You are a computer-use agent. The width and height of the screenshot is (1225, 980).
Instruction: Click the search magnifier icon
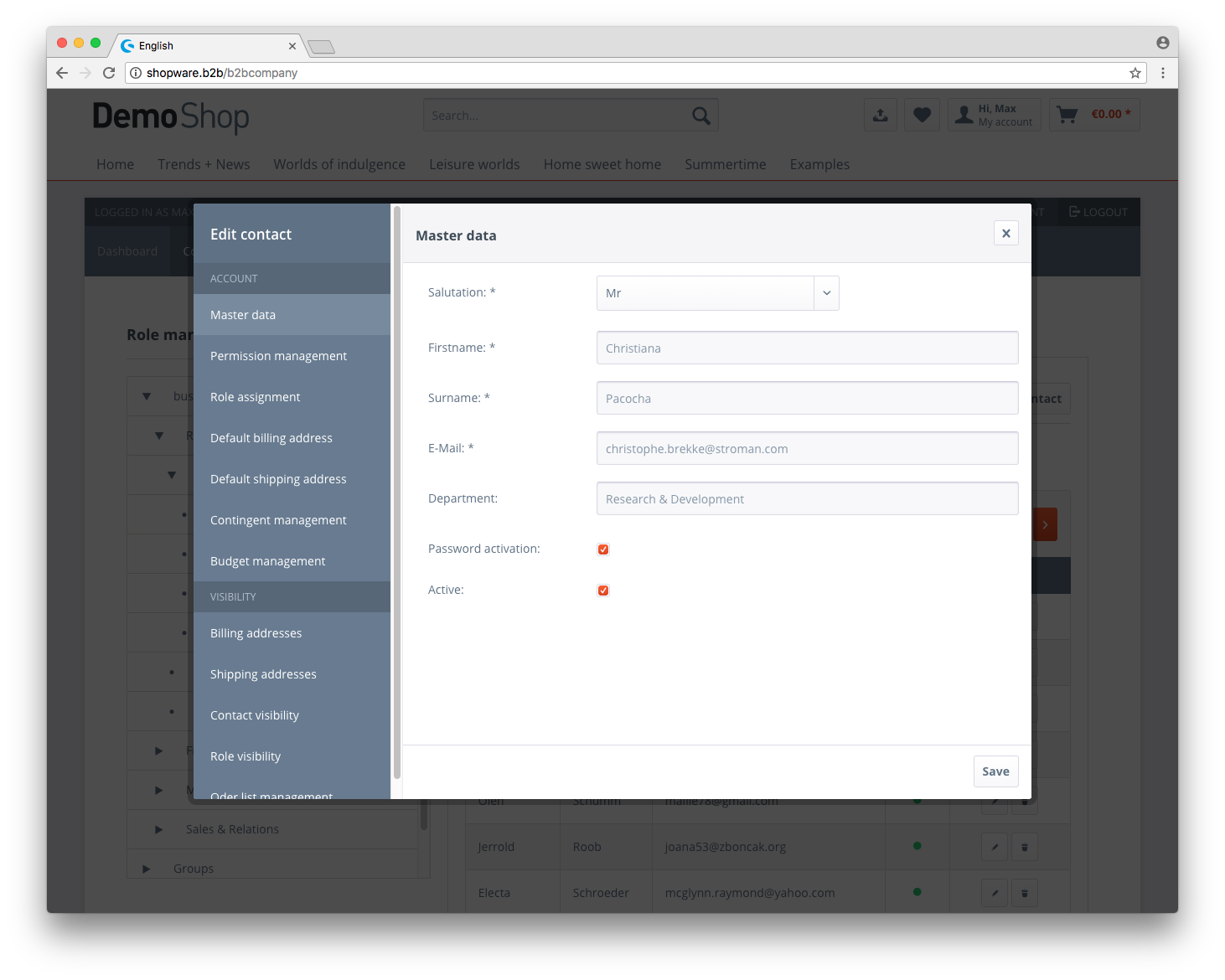(701, 116)
